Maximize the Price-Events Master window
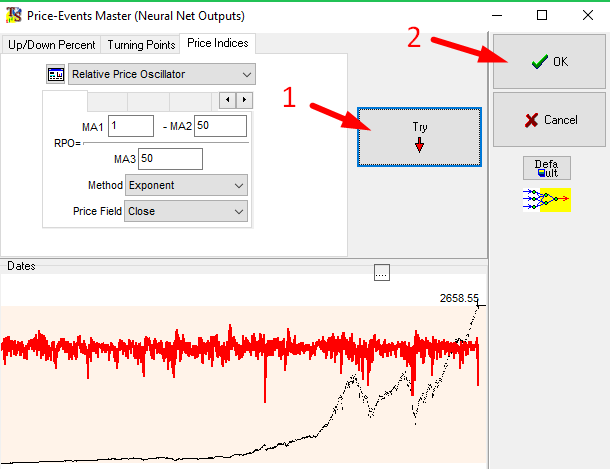The image size is (610, 469). (541, 16)
